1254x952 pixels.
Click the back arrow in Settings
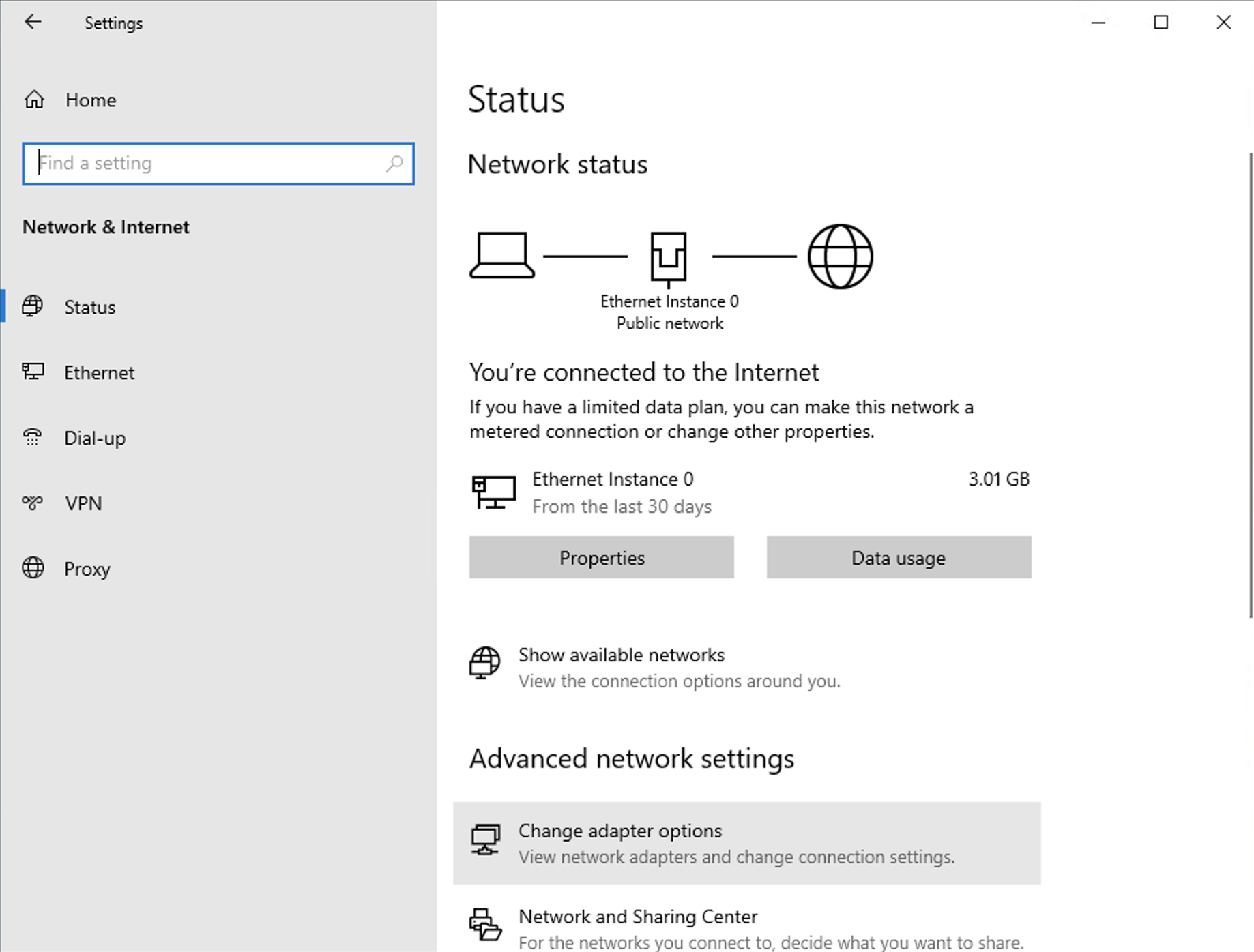pos(32,23)
